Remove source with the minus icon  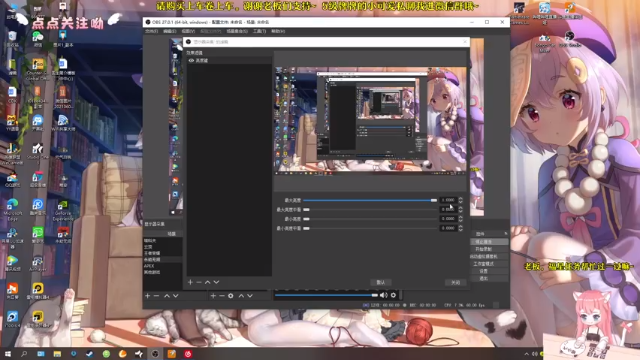coord(222,296)
